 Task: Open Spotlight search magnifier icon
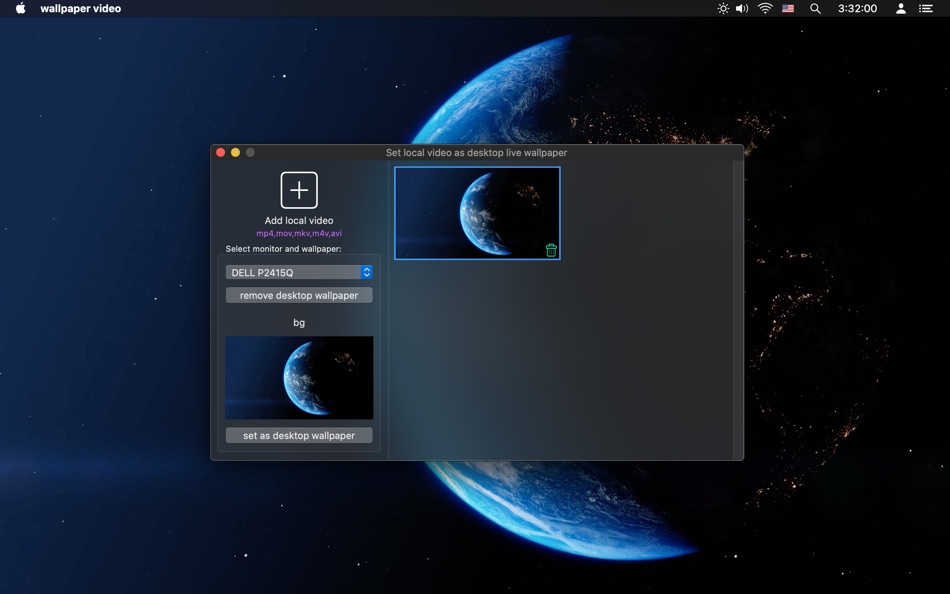pyautogui.click(x=815, y=8)
